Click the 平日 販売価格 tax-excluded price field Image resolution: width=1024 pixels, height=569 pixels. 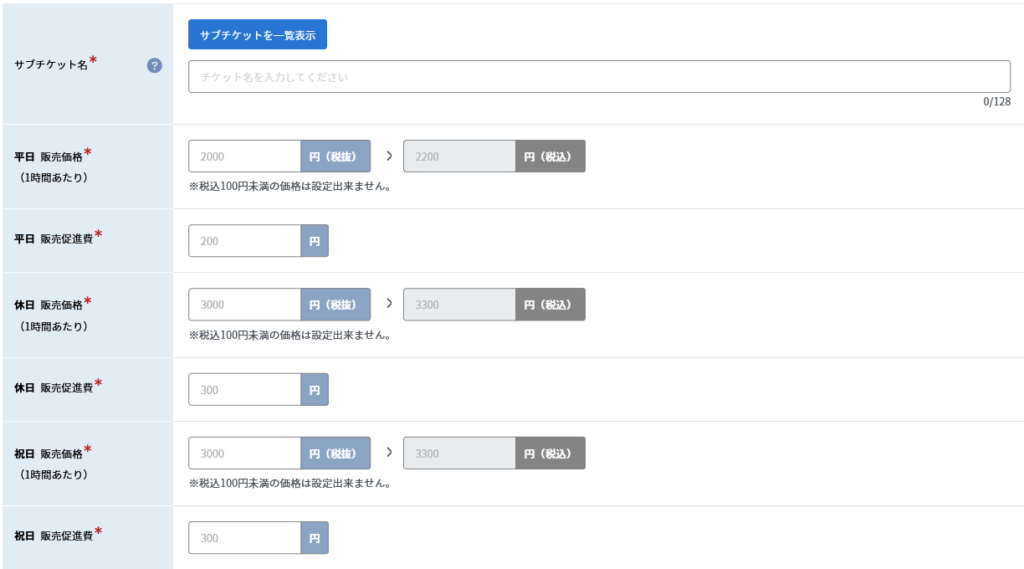click(x=244, y=156)
